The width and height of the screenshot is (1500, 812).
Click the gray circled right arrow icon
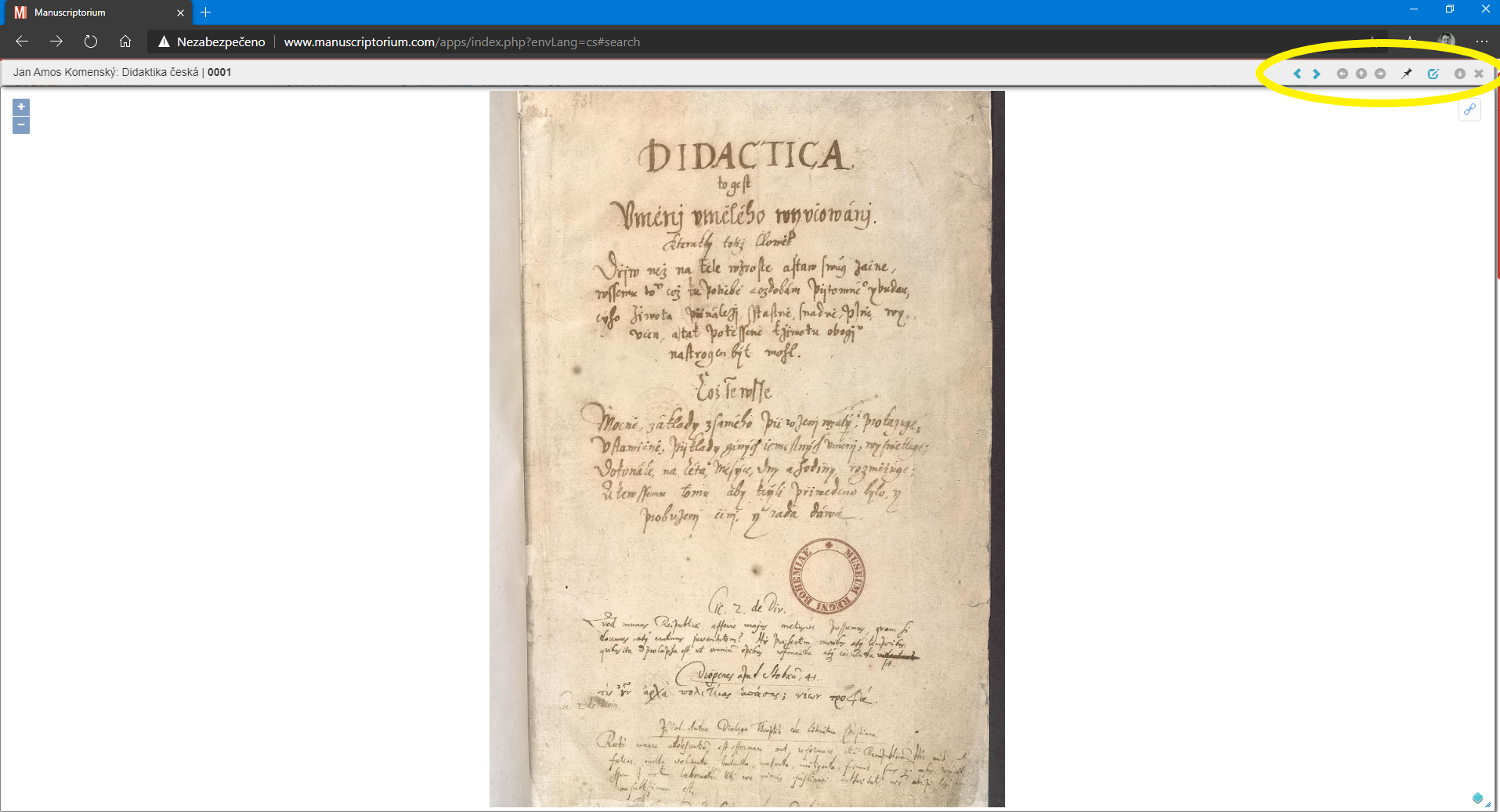tap(1380, 74)
